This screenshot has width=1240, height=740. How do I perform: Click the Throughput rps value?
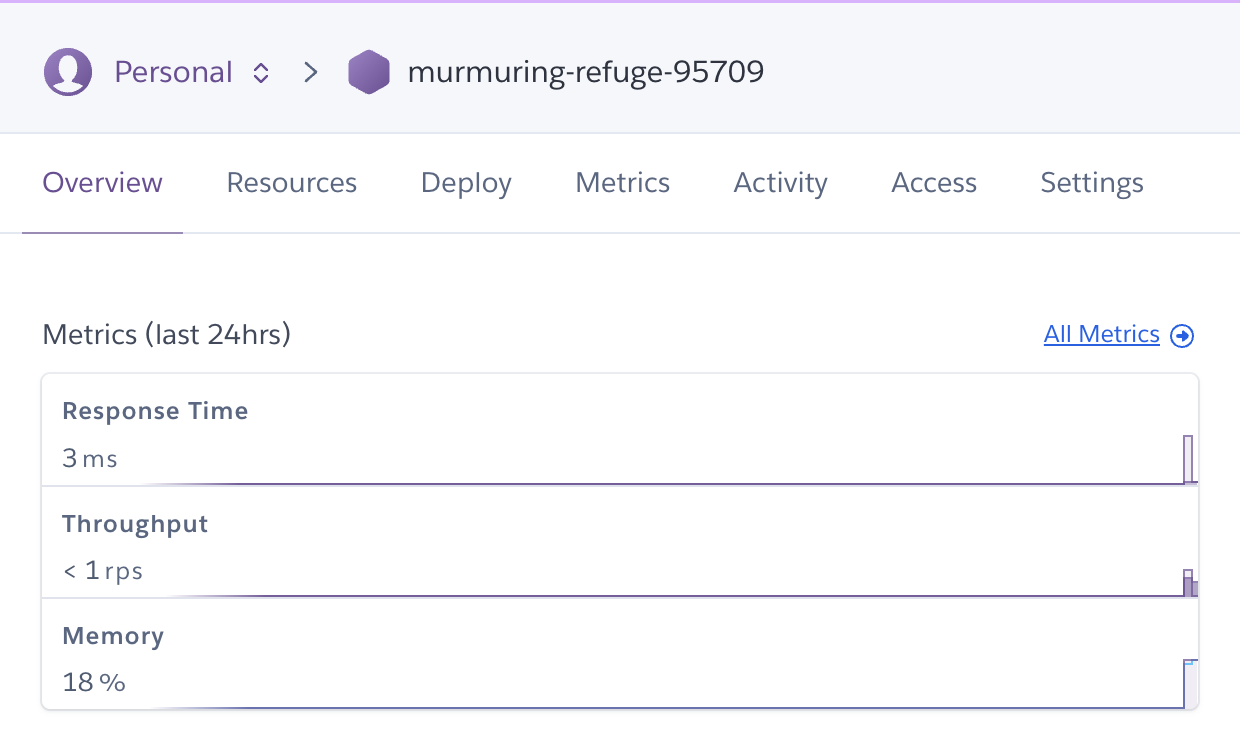point(103,570)
